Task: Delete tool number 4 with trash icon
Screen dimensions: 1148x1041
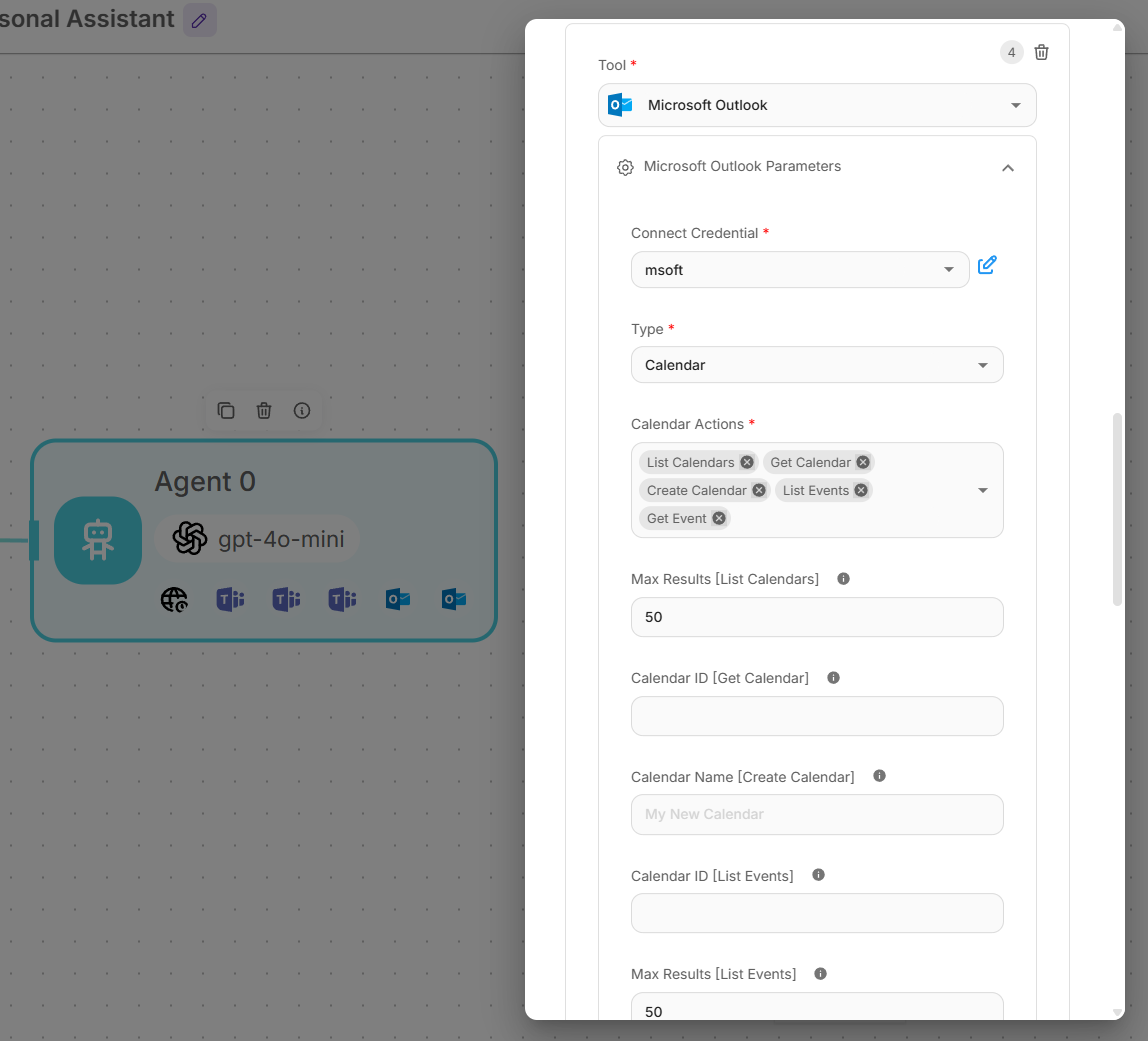Action: [x=1041, y=52]
